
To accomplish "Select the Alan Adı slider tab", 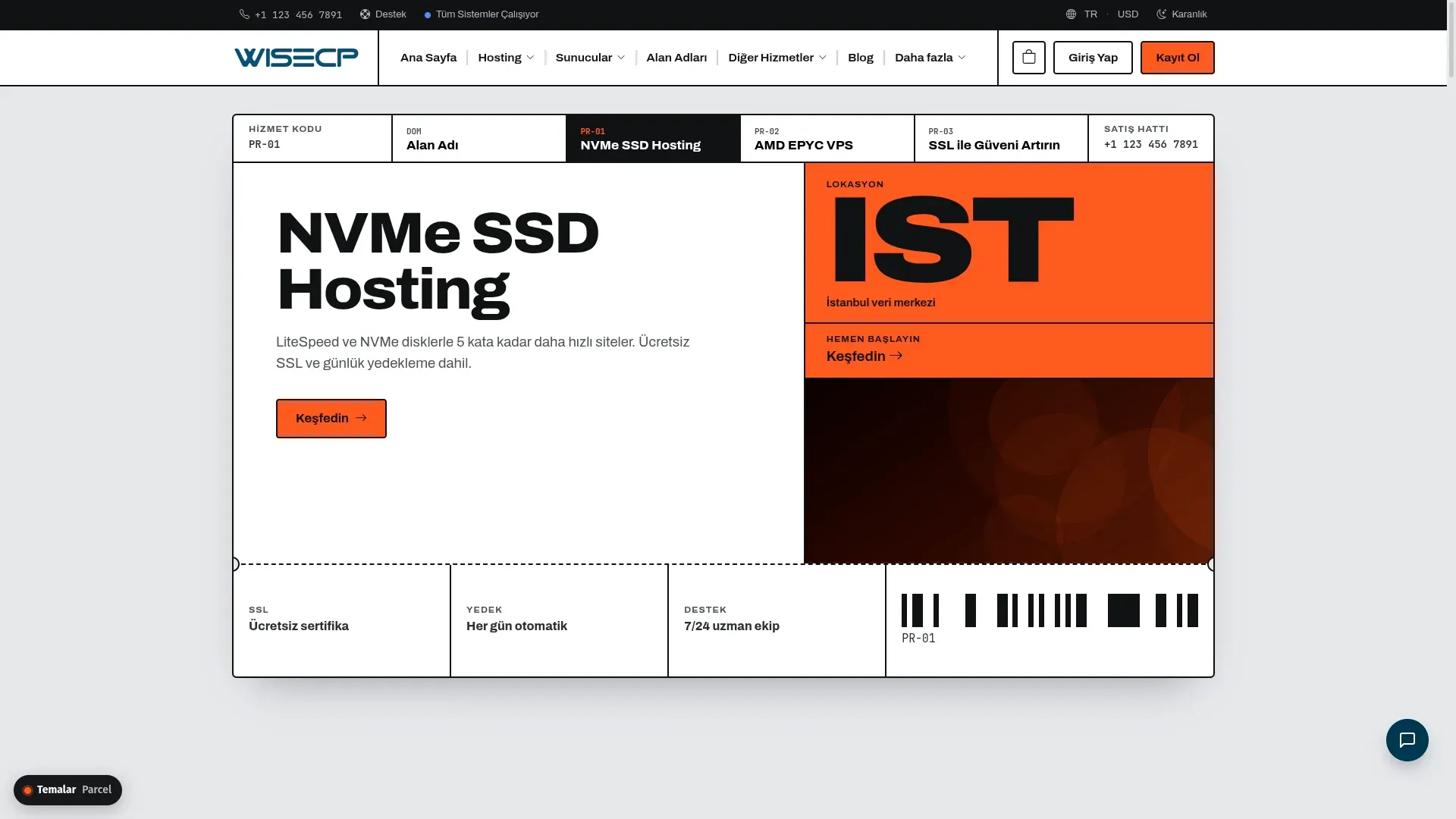I will [479, 139].
